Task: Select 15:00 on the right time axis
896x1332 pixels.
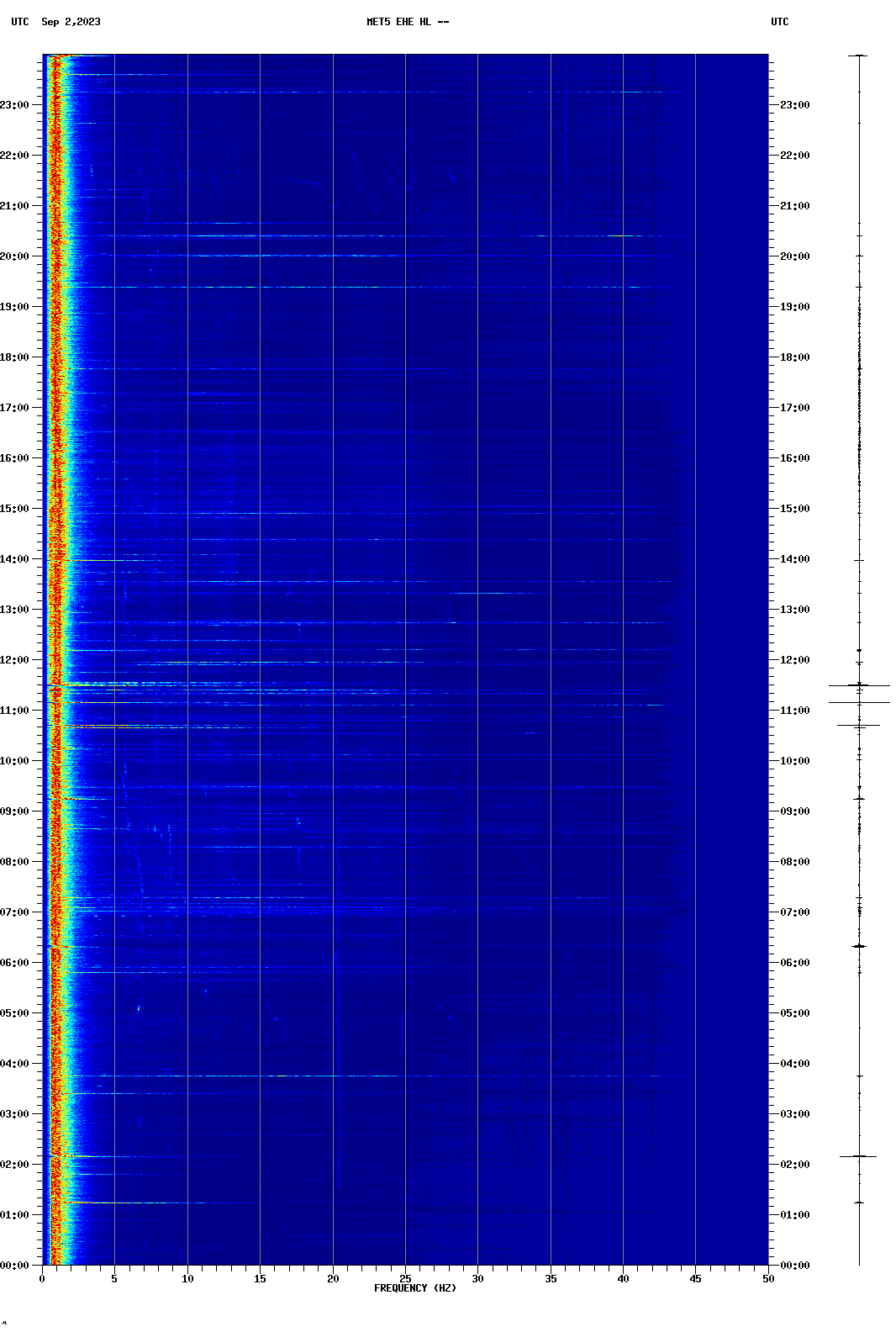Action: click(x=794, y=509)
